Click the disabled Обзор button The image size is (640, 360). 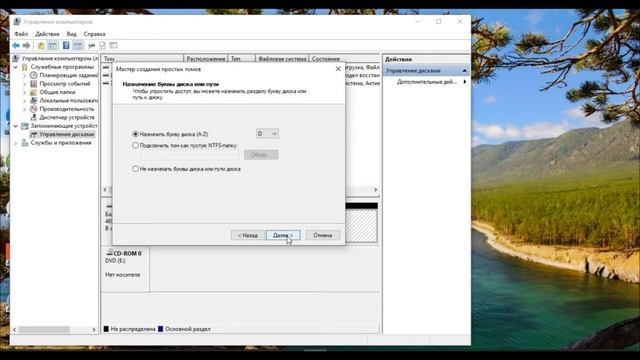pyautogui.click(x=261, y=155)
